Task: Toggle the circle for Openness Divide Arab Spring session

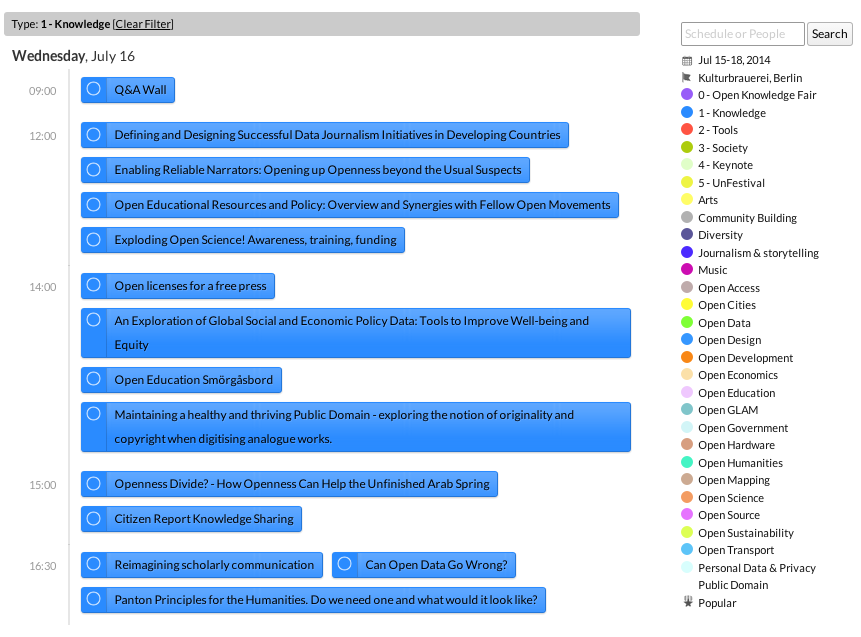Action: click(94, 484)
